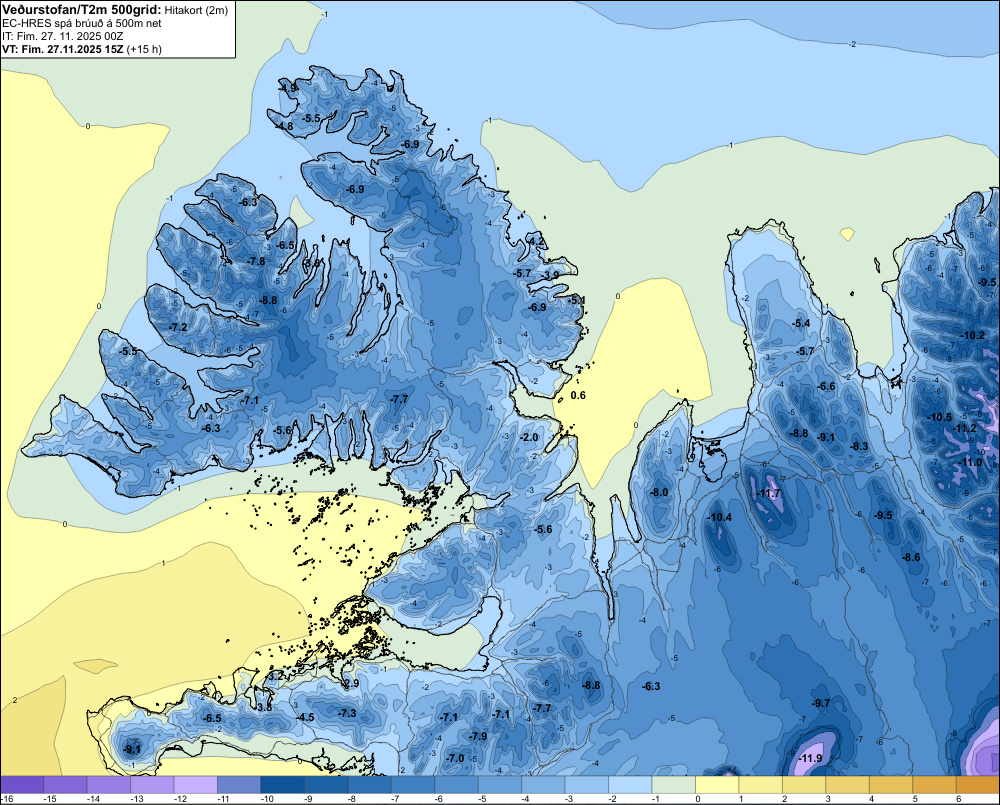
Task: Click the orange legend swatch right of 6
Action: tap(978, 785)
